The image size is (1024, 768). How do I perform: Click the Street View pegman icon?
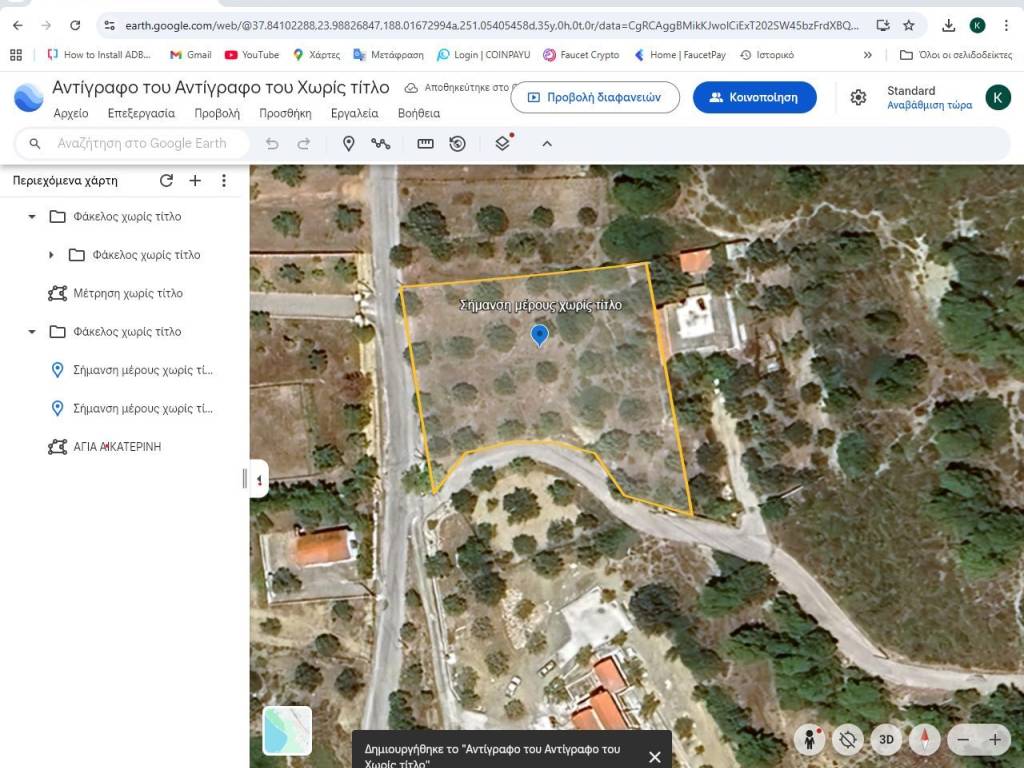point(809,740)
